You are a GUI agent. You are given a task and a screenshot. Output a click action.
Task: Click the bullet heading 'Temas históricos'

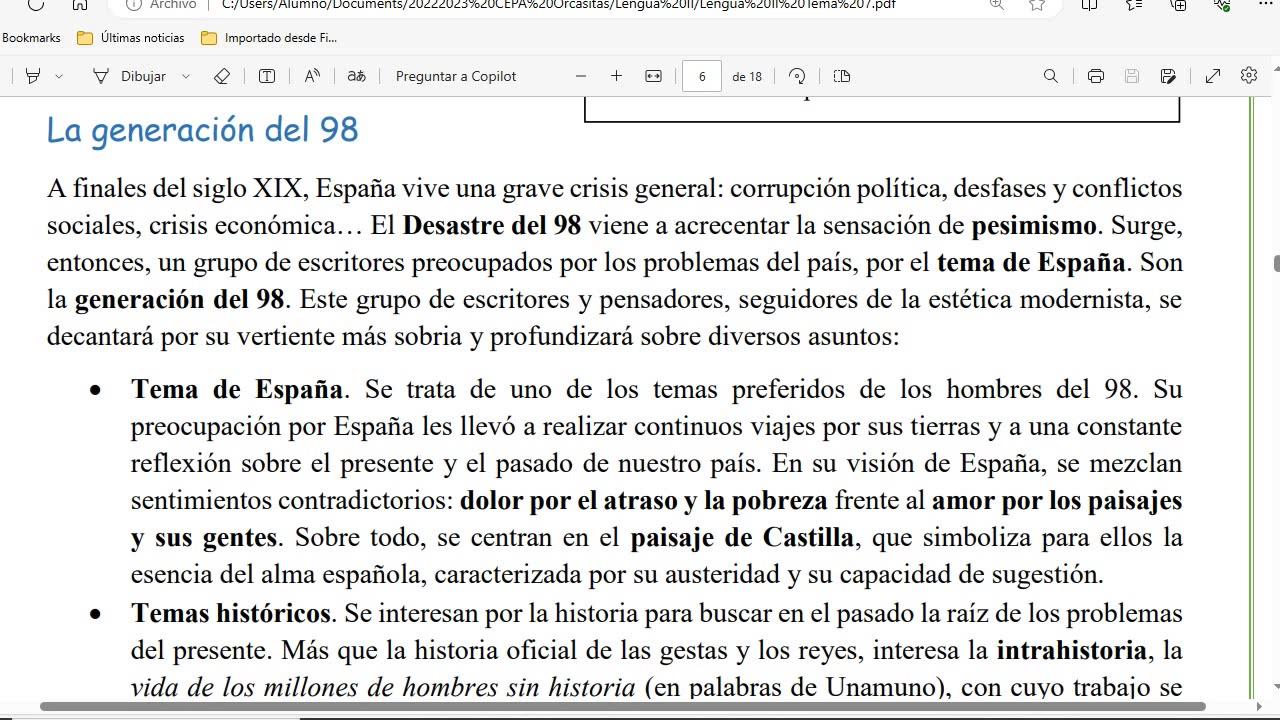pyautogui.click(x=231, y=612)
